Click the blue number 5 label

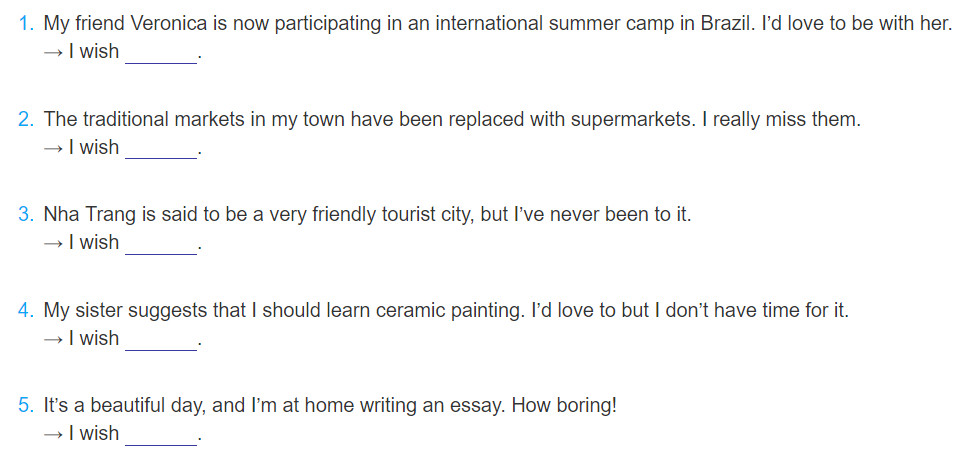pos(26,406)
